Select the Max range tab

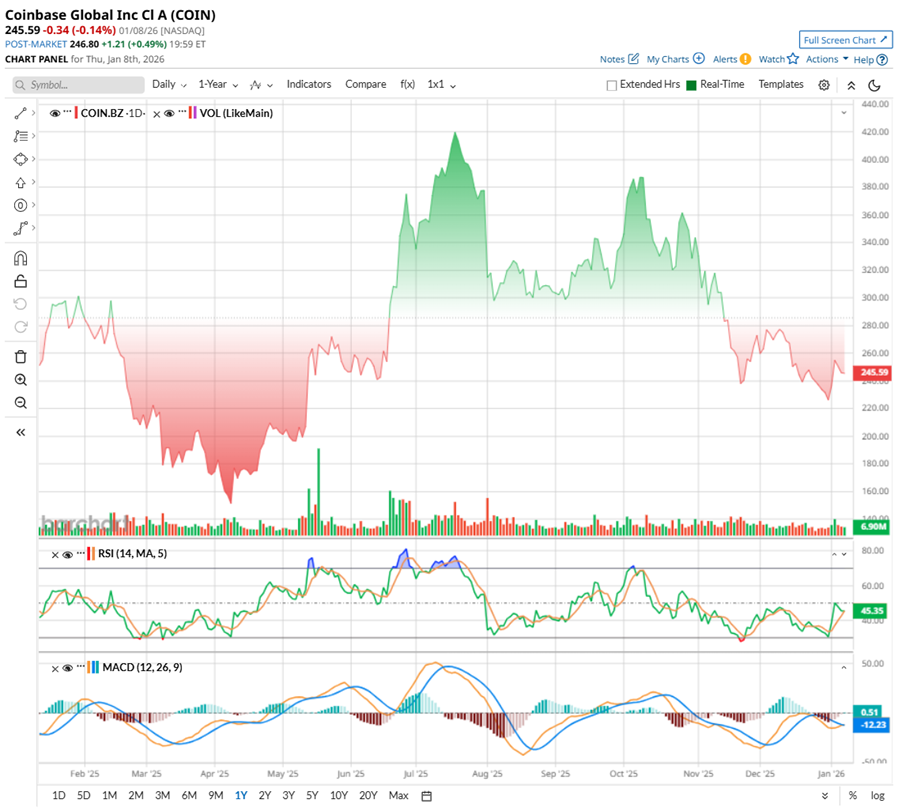click(x=399, y=795)
